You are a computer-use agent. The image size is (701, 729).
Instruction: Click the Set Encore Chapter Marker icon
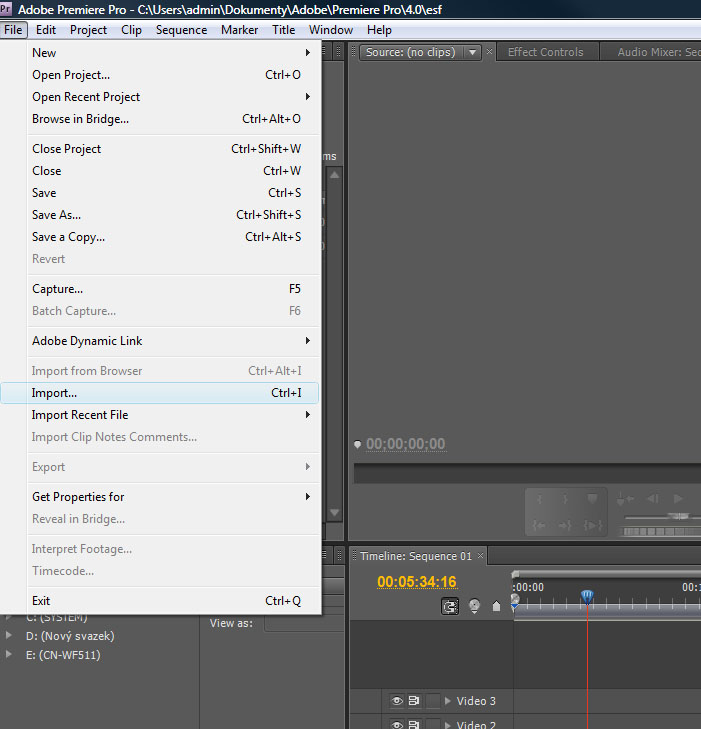pos(474,606)
